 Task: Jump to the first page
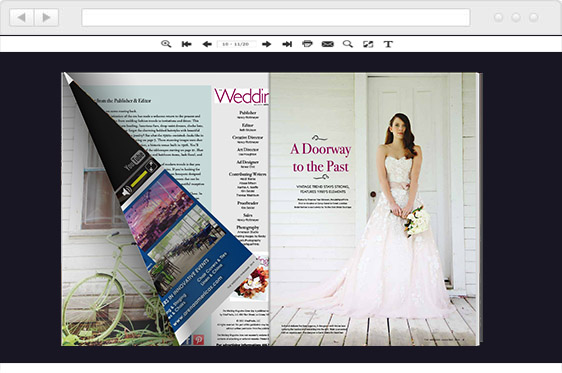(x=186, y=44)
